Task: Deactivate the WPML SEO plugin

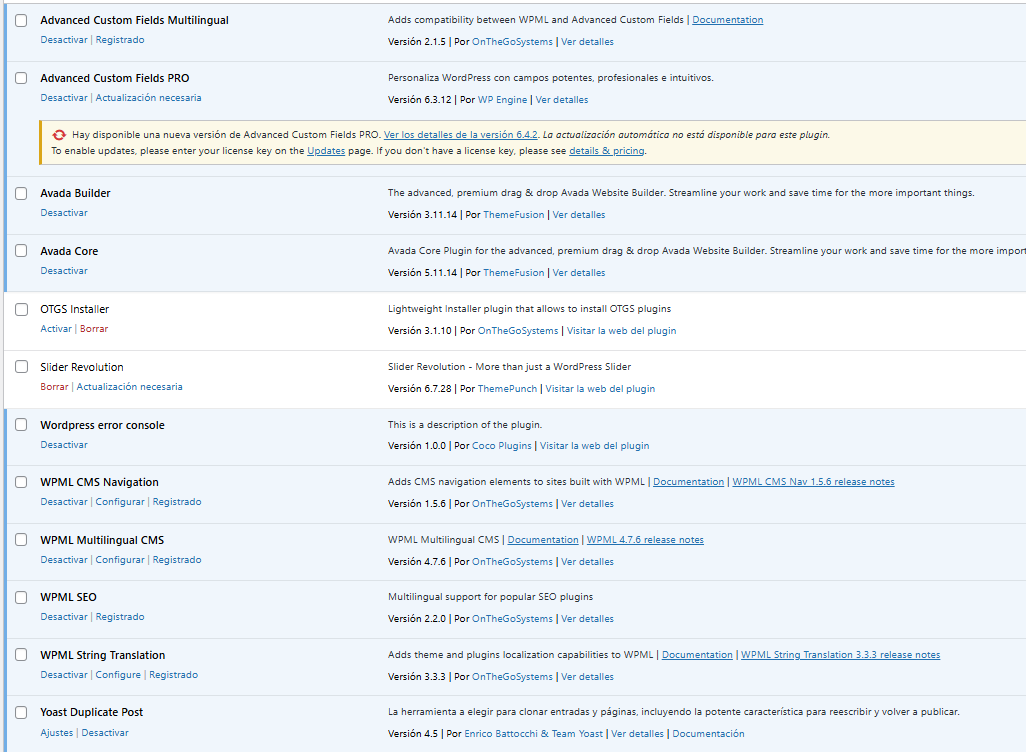Action: point(64,617)
